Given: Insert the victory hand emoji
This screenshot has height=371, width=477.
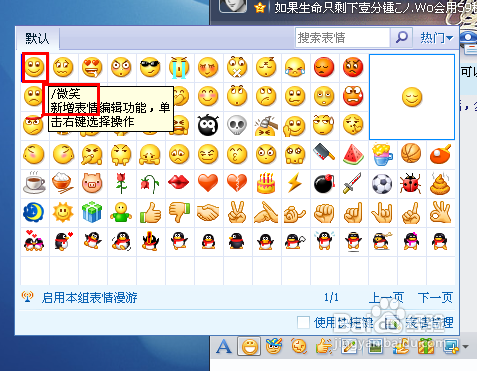Looking at the screenshot, I should (x=237, y=212).
